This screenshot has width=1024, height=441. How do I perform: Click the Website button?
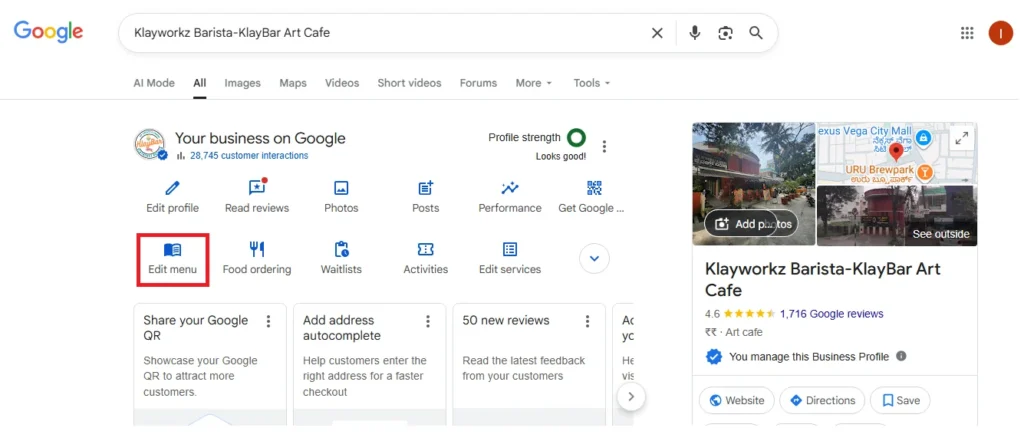[x=737, y=400]
